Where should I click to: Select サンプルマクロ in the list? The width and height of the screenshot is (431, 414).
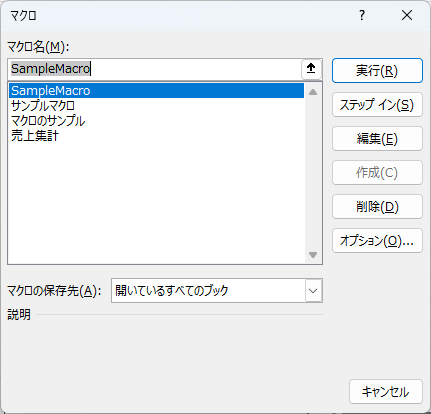(156, 106)
